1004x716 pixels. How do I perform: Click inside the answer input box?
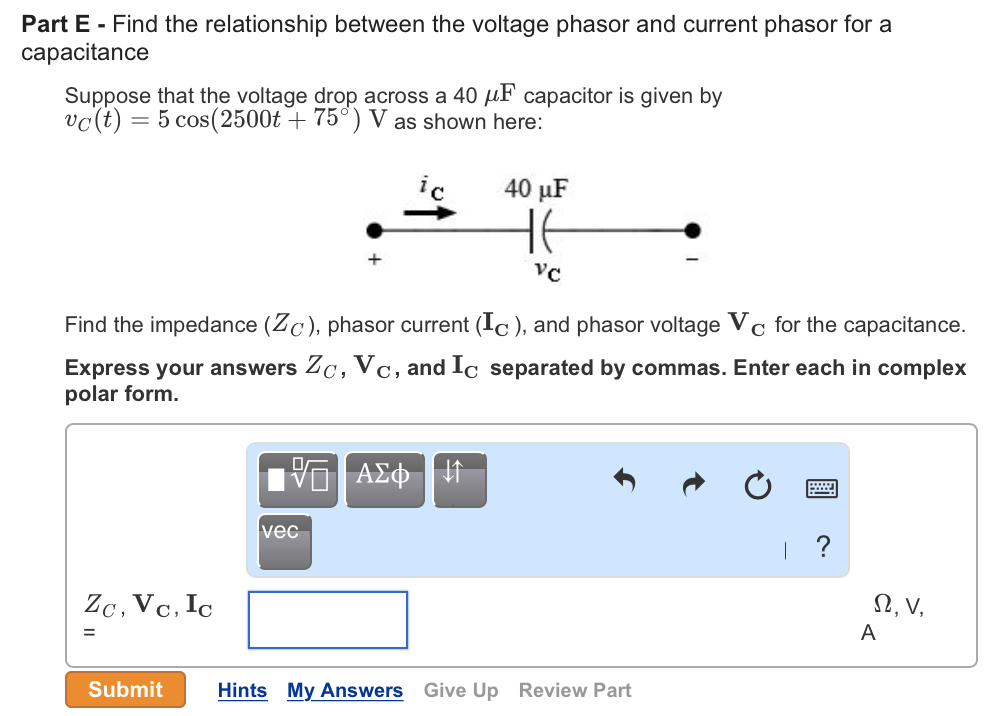327,620
